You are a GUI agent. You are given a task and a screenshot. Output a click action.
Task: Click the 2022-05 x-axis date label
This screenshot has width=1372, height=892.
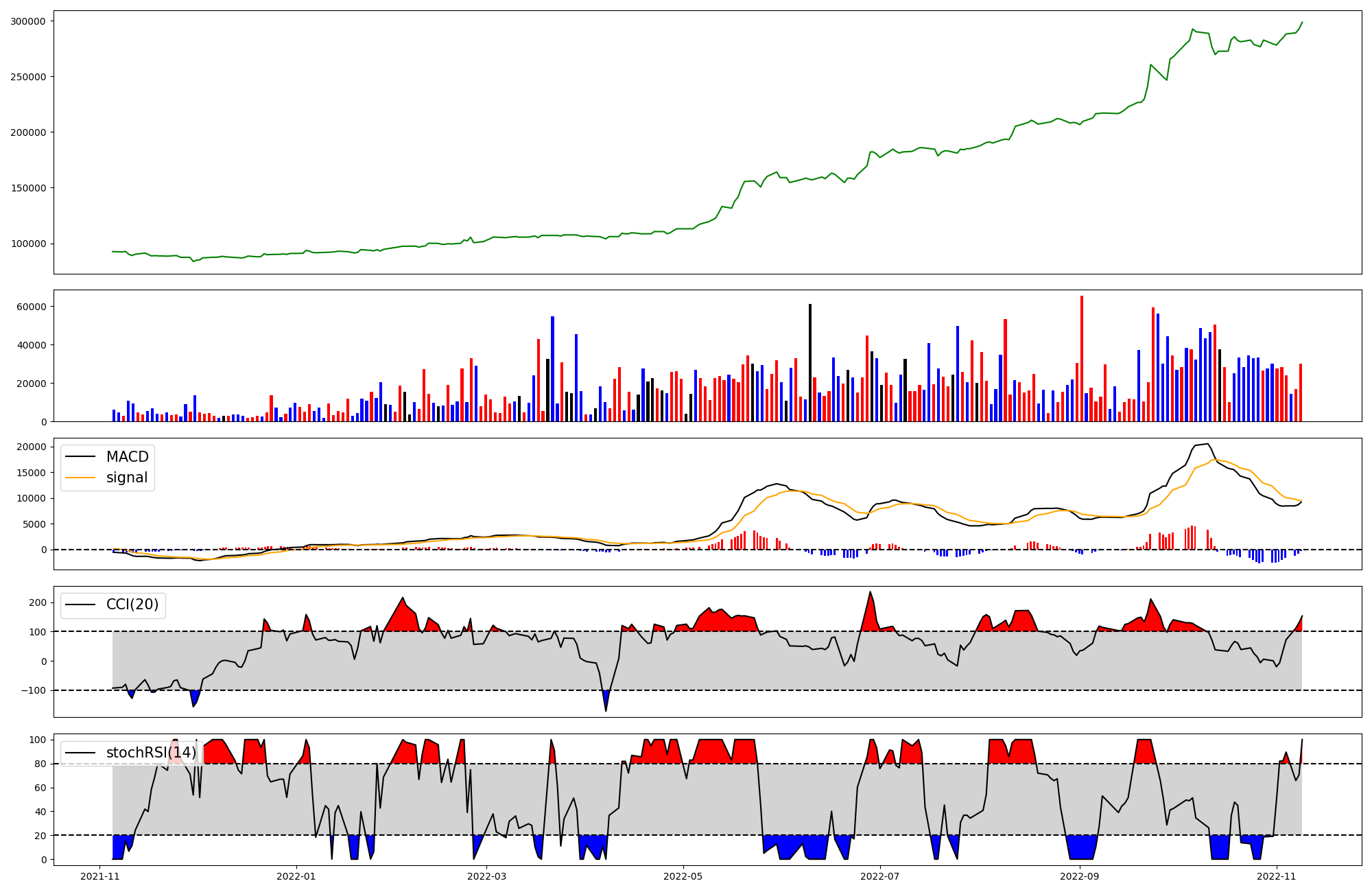[683, 876]
